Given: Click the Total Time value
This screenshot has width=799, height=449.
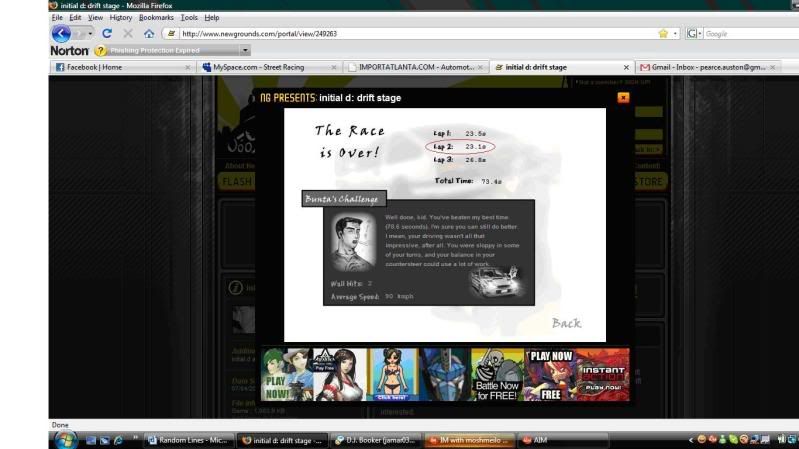Looking at the screenshot, I should (x=491, y=181).
